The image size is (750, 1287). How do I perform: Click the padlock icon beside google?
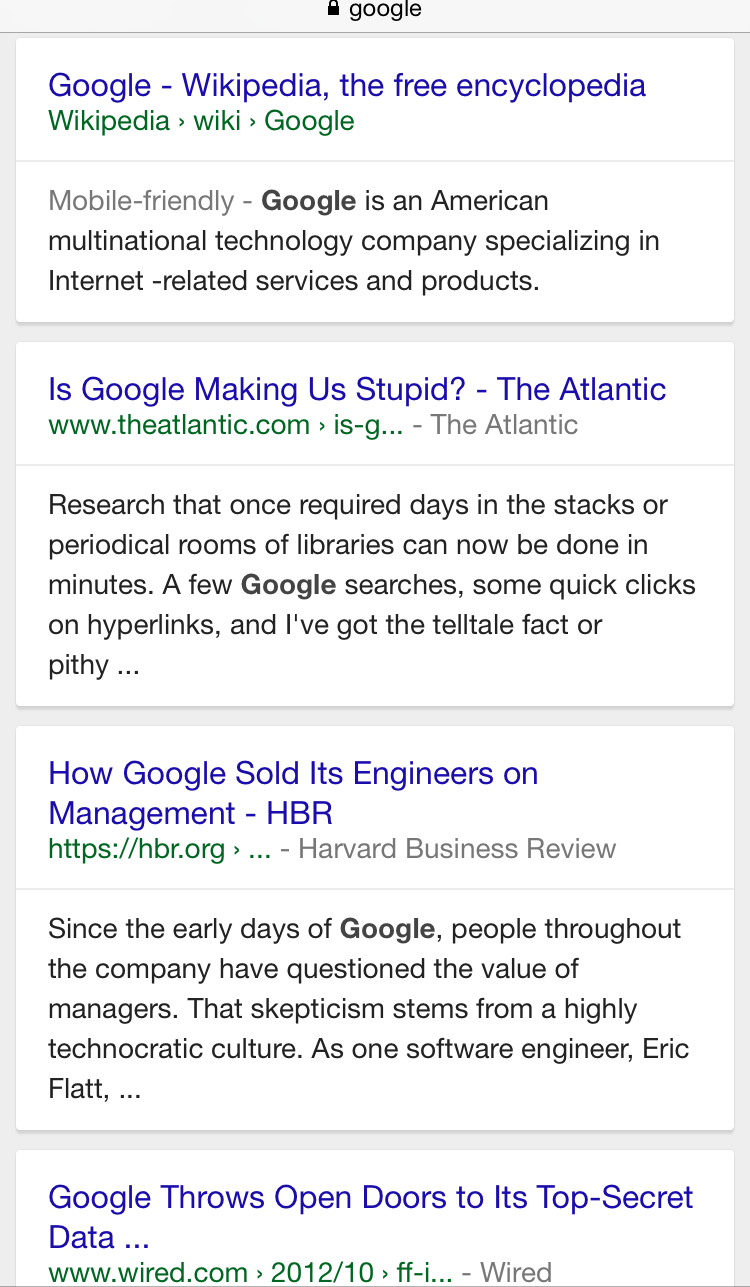(334, 9)
